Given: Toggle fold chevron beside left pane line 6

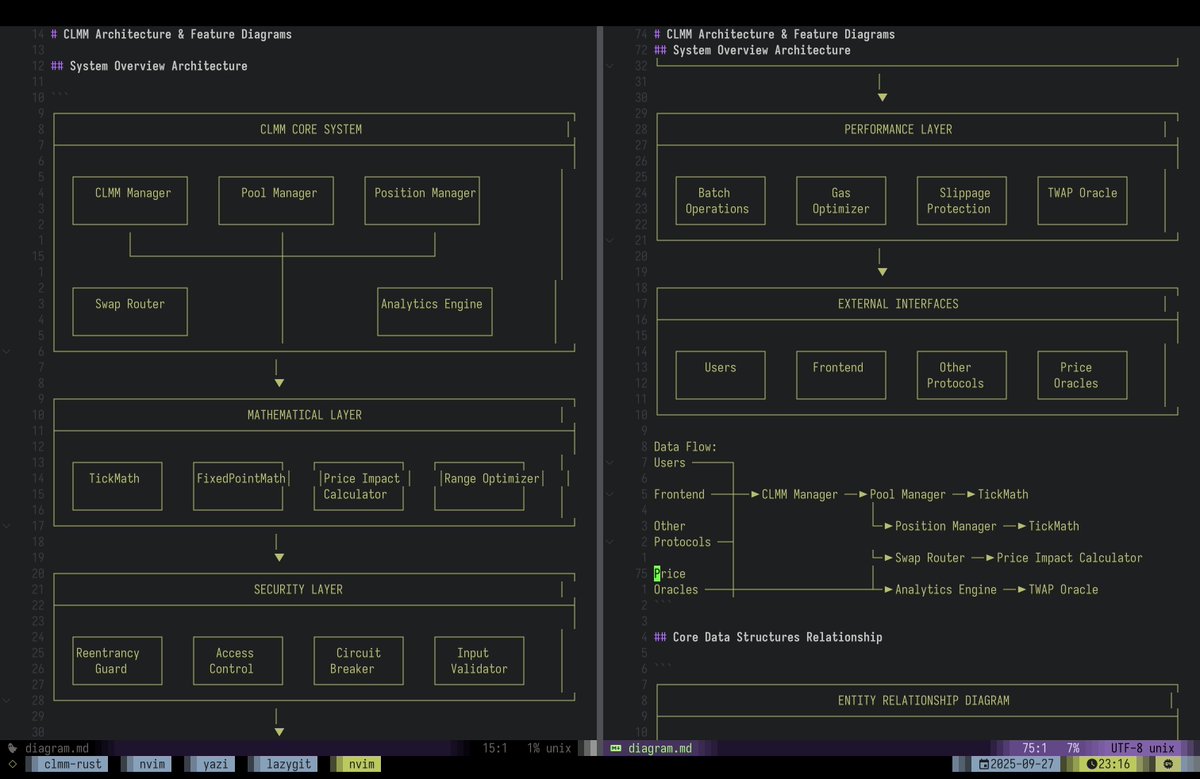Looking at the screenshot, I should pyautogui.click(x=7, y=351).
